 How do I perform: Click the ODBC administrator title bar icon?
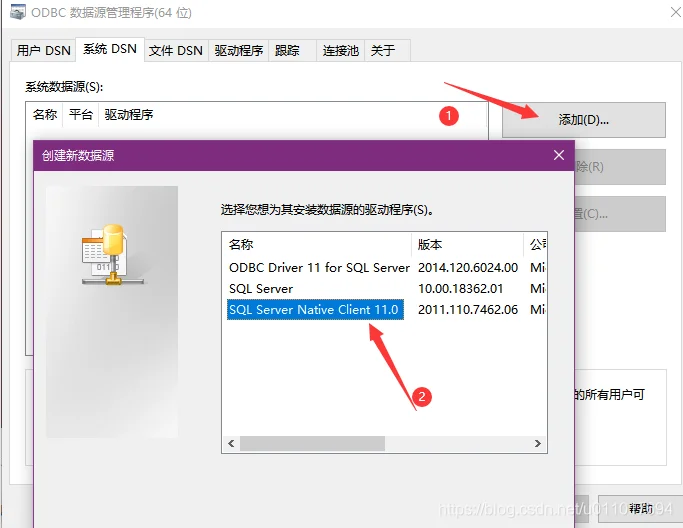tap(18, 12)
